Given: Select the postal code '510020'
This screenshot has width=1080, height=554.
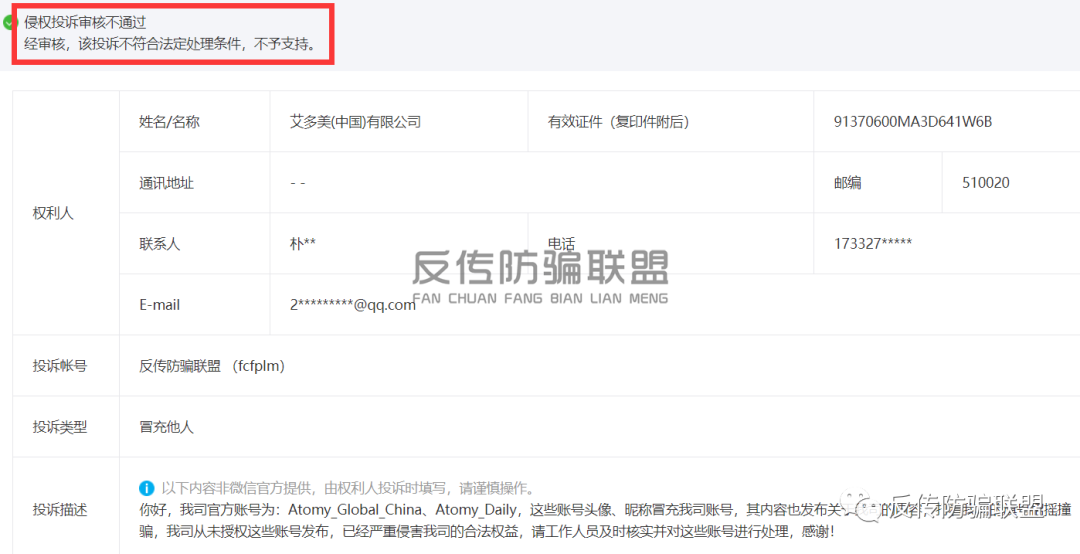Looking at the screenshot, I should pyautogui.click(x=986, y=183).
